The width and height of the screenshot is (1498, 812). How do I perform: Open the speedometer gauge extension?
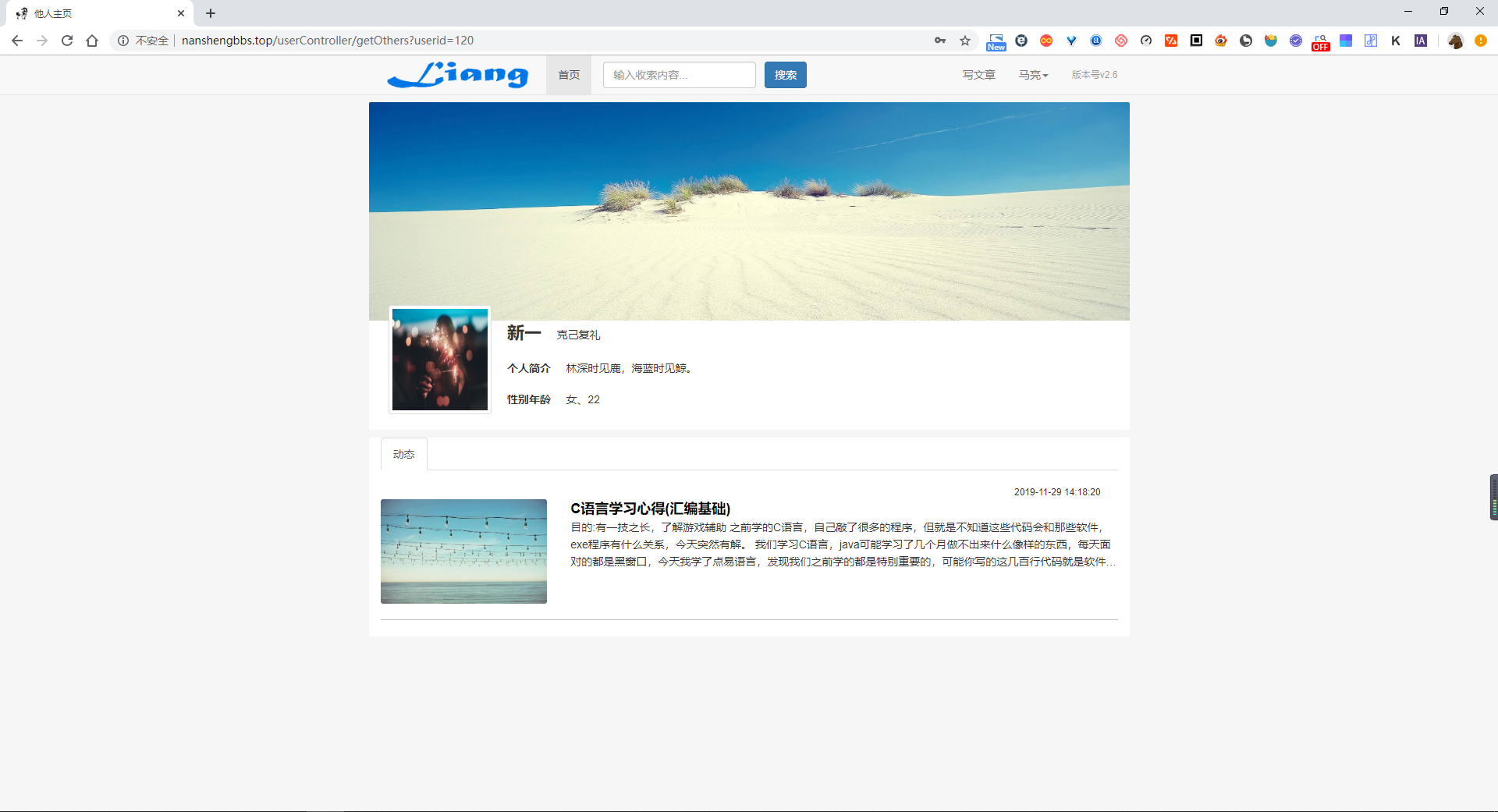pos(1146,41)
